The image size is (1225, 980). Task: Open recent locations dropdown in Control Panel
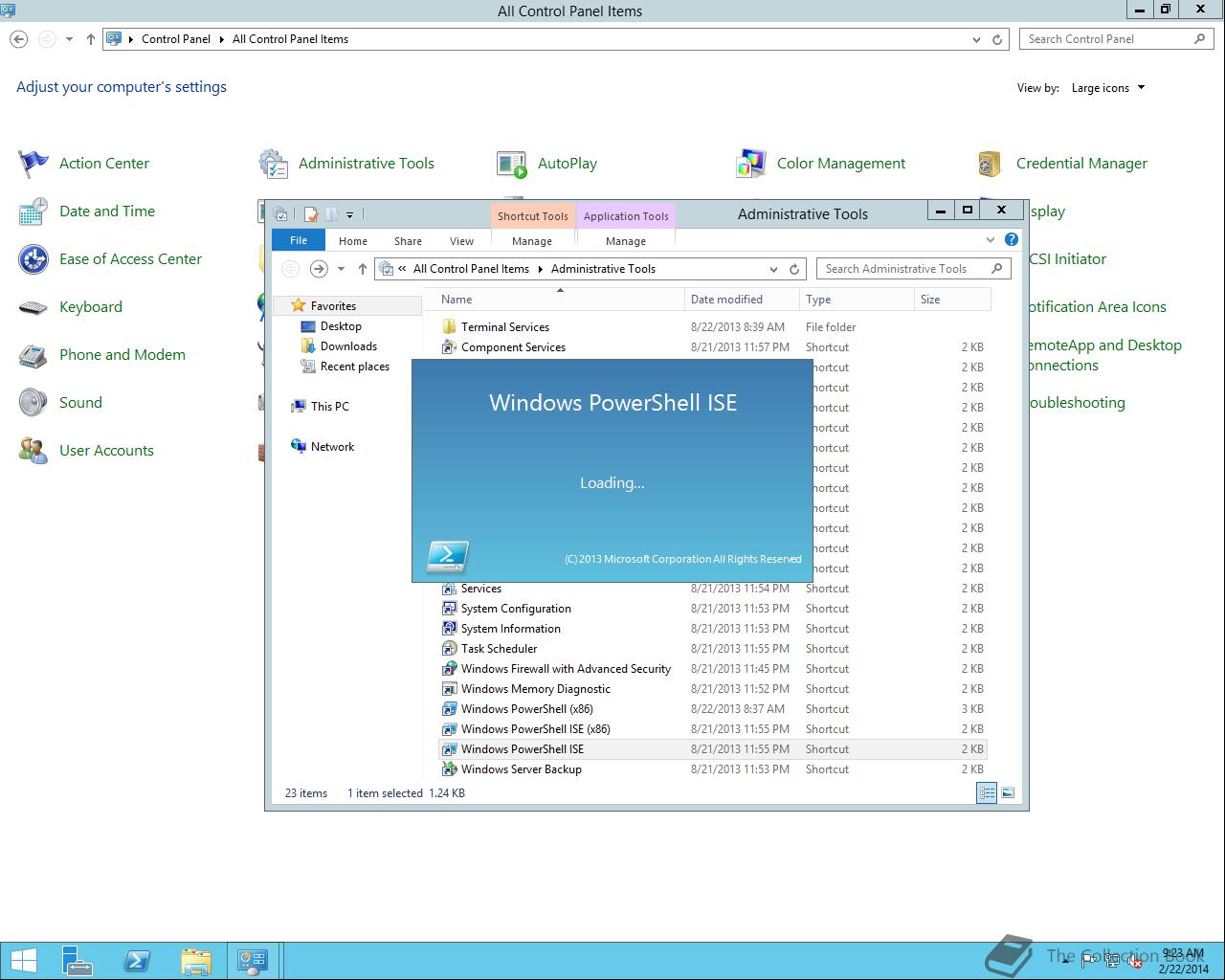[69, 39]
